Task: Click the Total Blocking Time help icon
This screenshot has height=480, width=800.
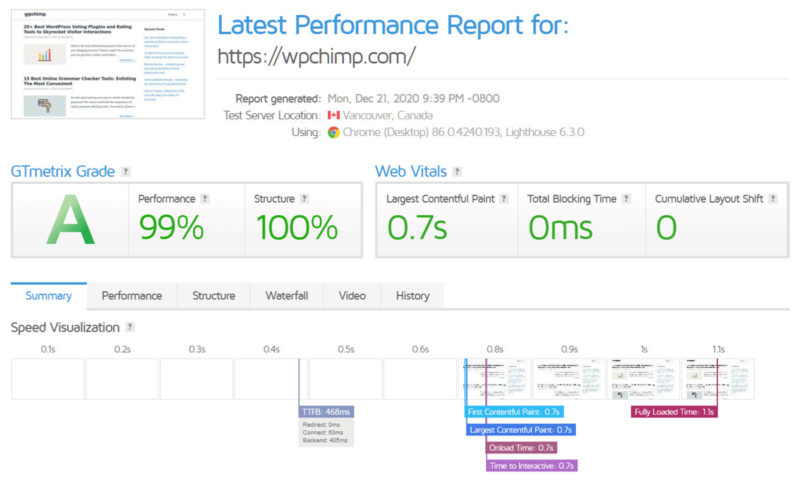Action: pos(627,198)
